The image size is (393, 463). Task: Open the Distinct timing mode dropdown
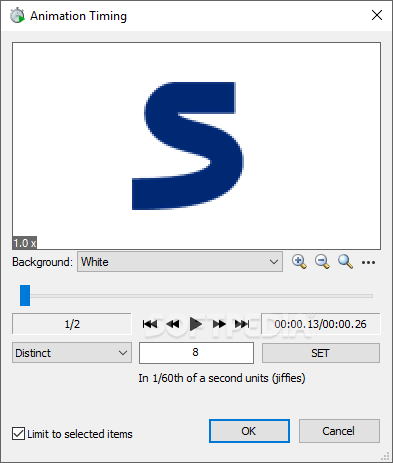pyautogui.click(x=72, y=353)
